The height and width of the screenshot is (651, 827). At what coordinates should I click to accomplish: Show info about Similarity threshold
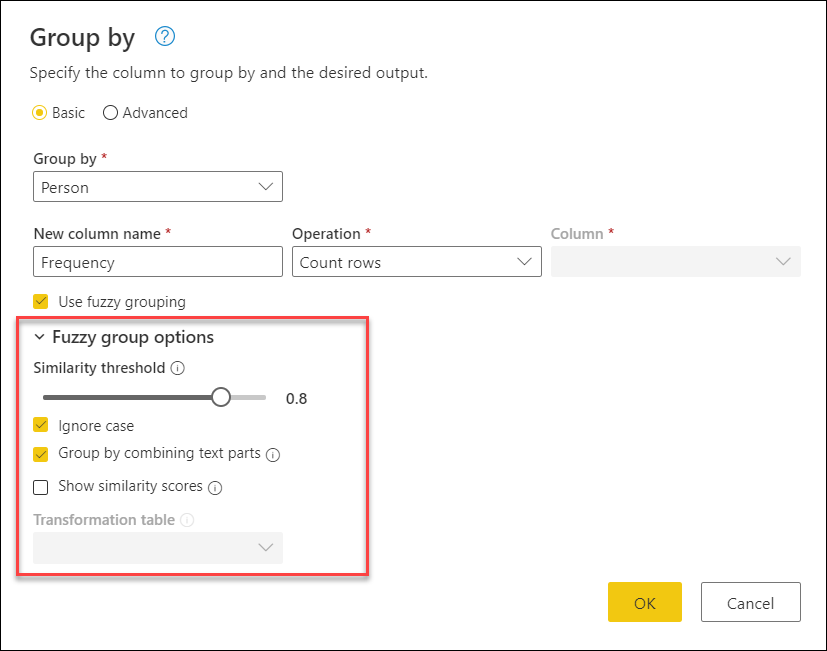[x=178, y=368]
